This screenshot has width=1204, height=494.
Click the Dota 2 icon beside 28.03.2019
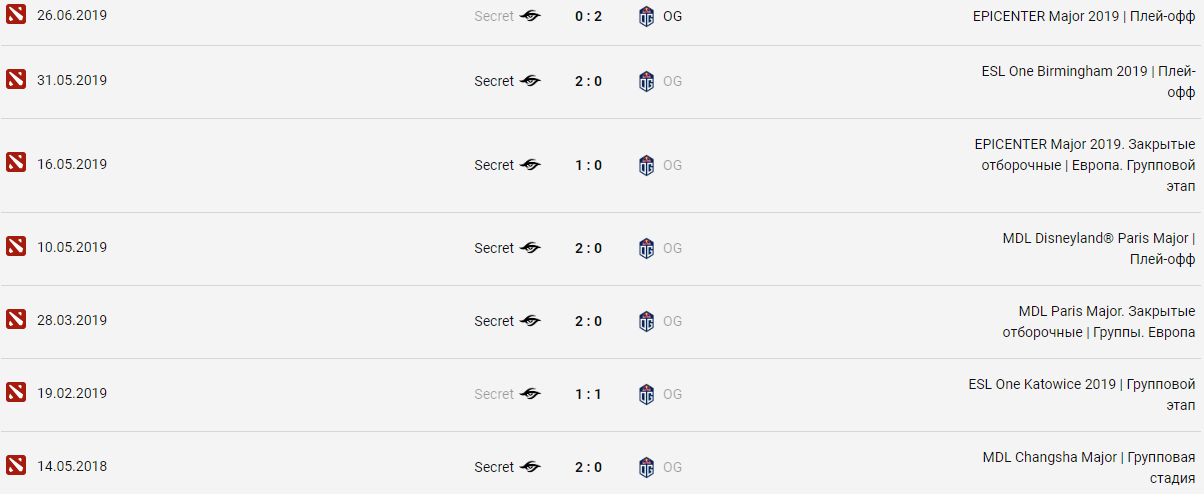[15, 320]
